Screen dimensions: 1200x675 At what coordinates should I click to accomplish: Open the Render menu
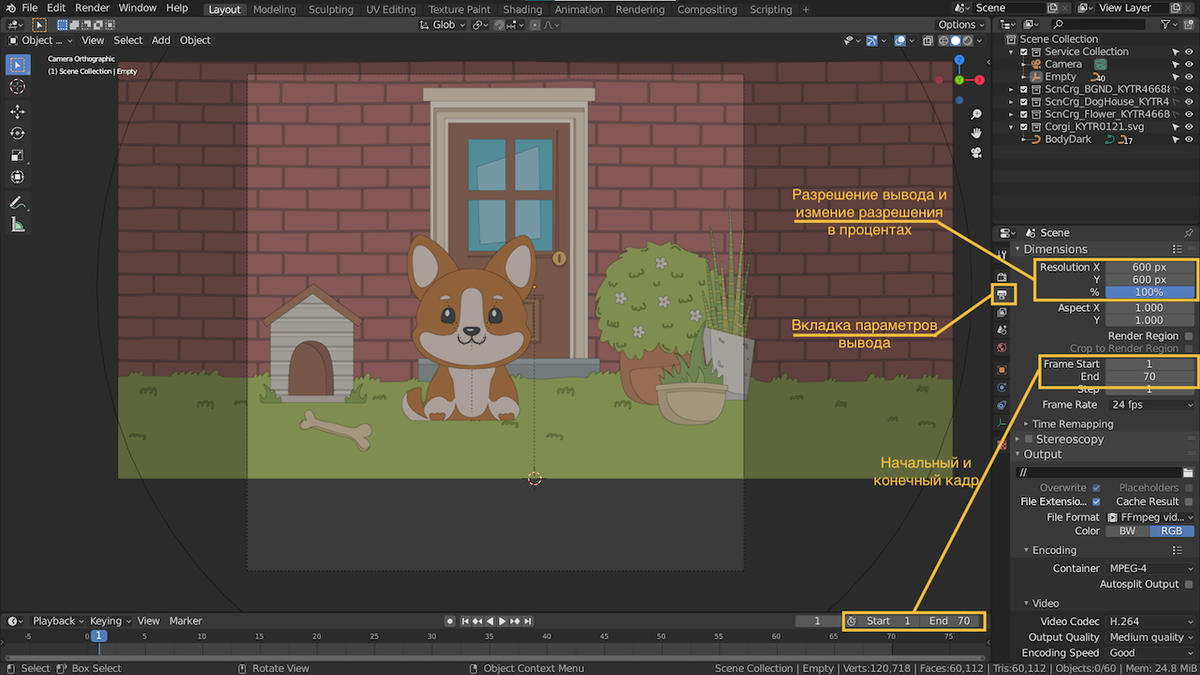[92, 7]
